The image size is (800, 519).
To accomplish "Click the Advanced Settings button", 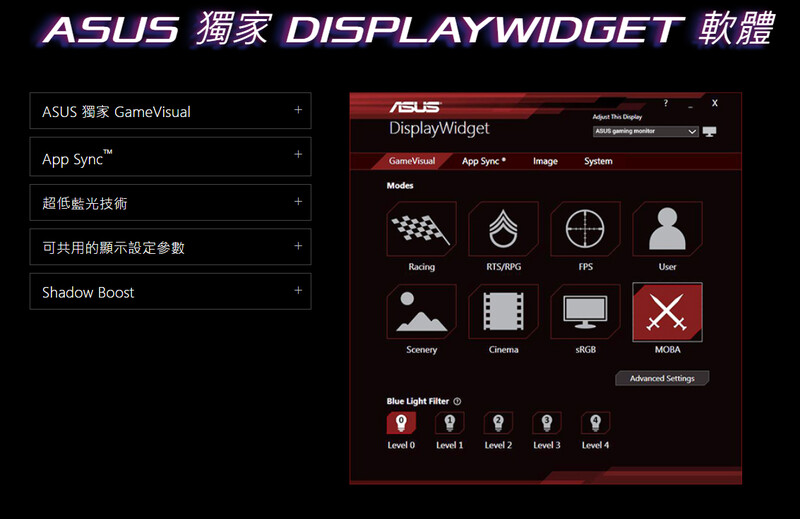I will [662, 378].
